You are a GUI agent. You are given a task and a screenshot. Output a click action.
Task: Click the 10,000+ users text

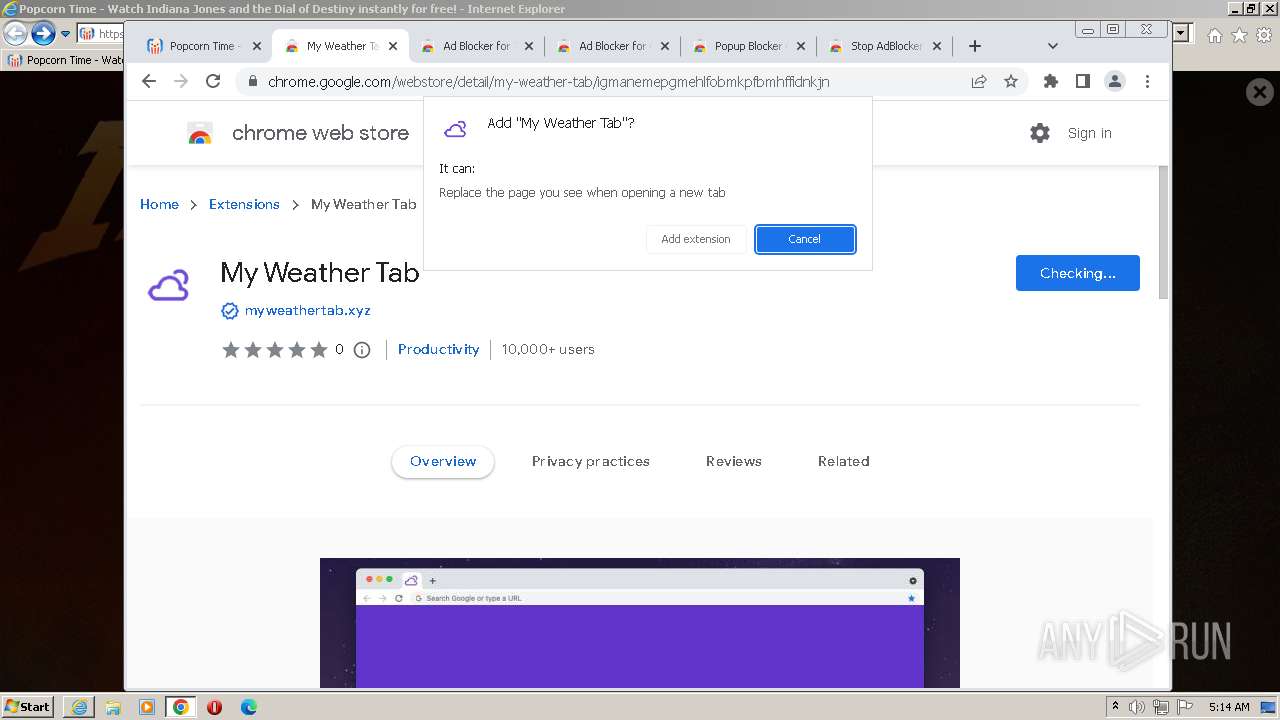click(548, 349)
